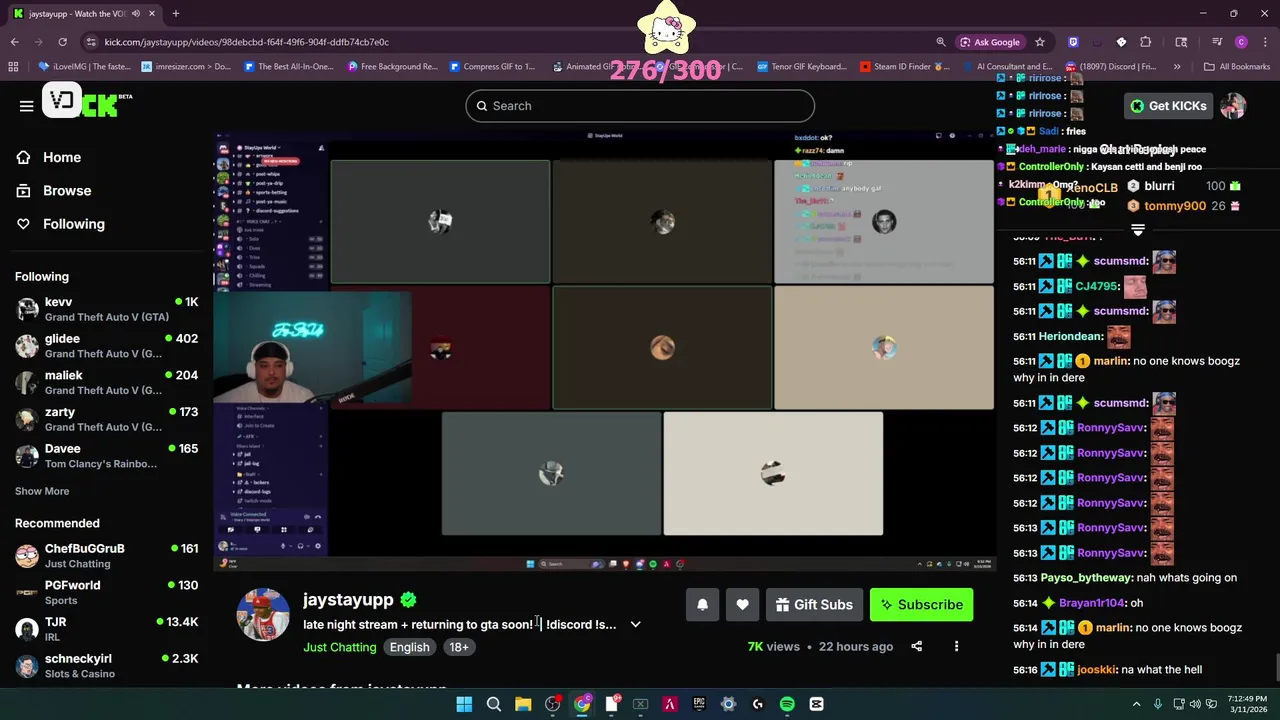Toggle notifications with the bell icon
This screenshot has height=720, width=1280.
coord(703,604)
